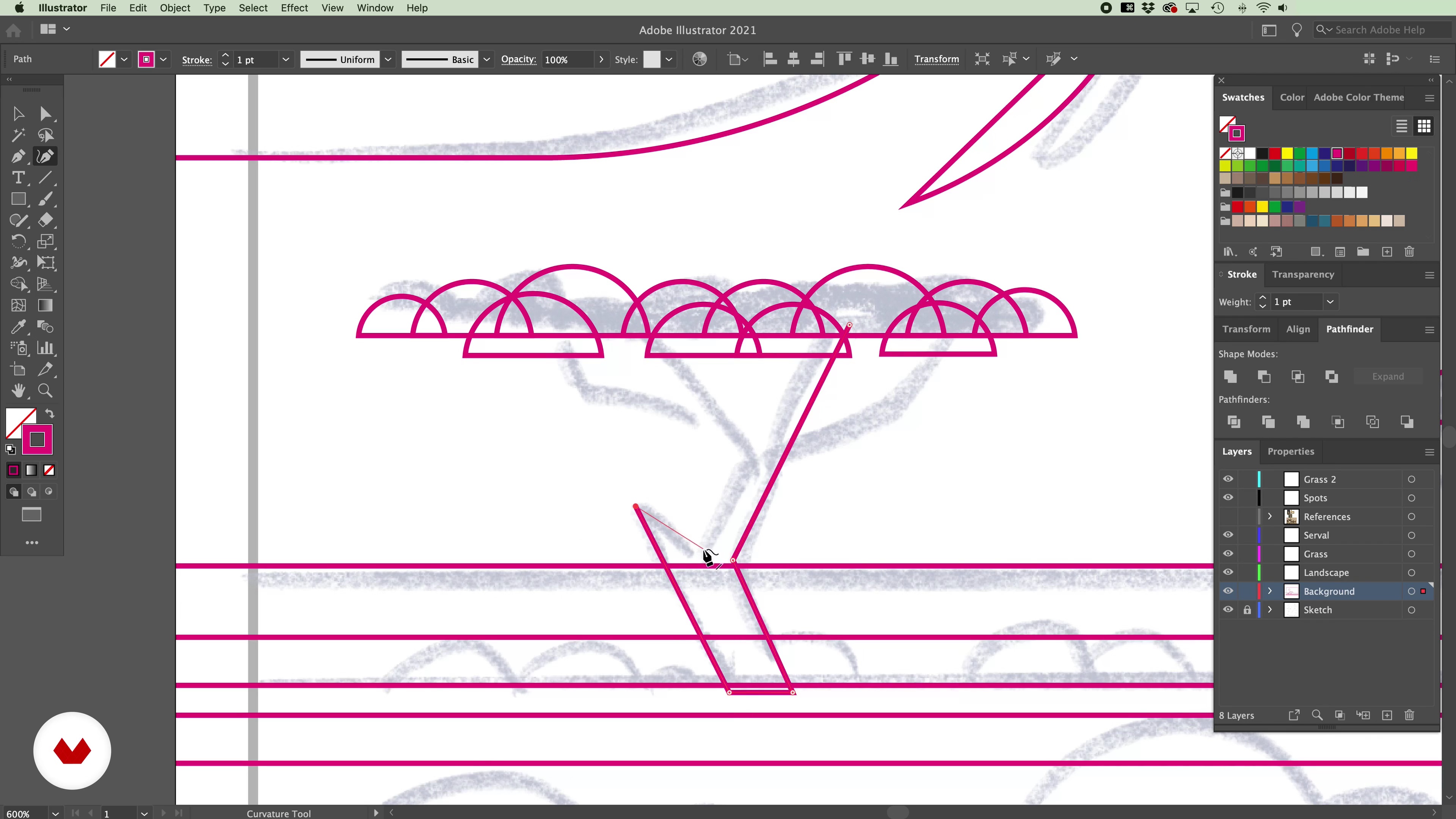Hide the Spots layer
Image resolution: width=1456 pixels, height=819 pixels.
point(1228,497)
